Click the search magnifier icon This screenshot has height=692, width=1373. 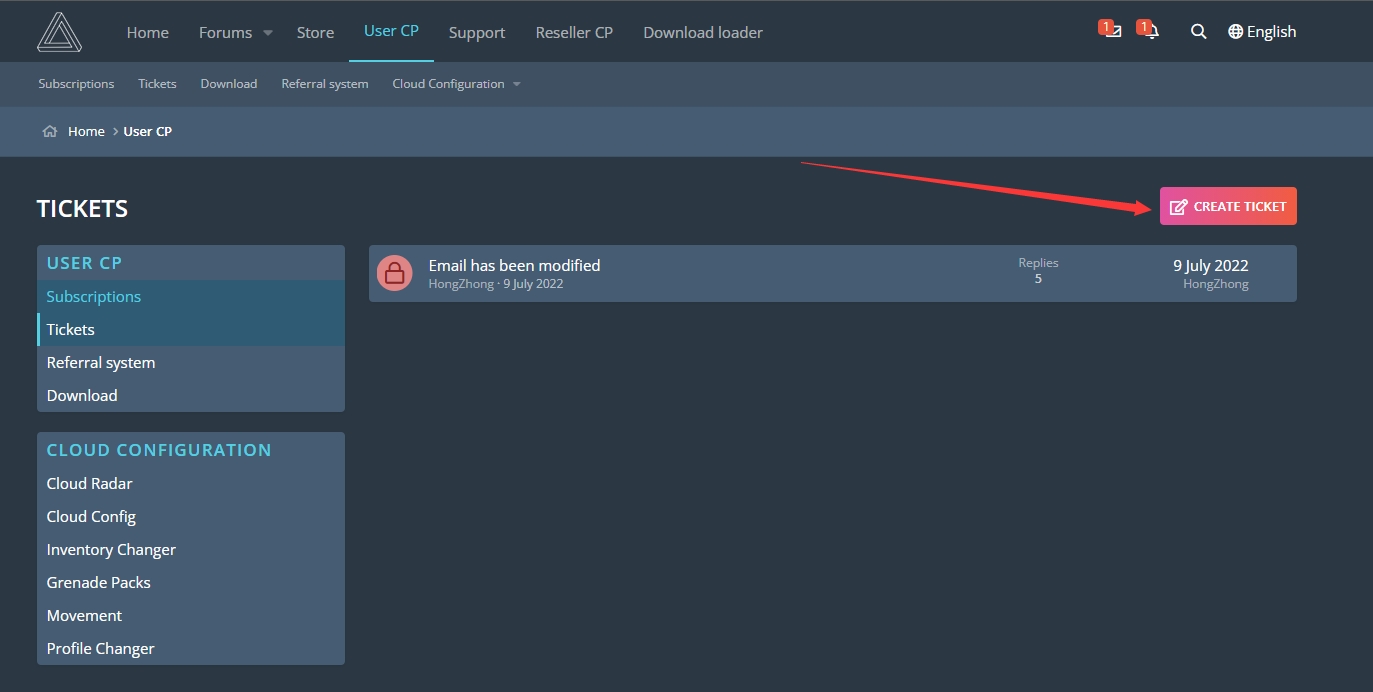tap(1198, 32)
